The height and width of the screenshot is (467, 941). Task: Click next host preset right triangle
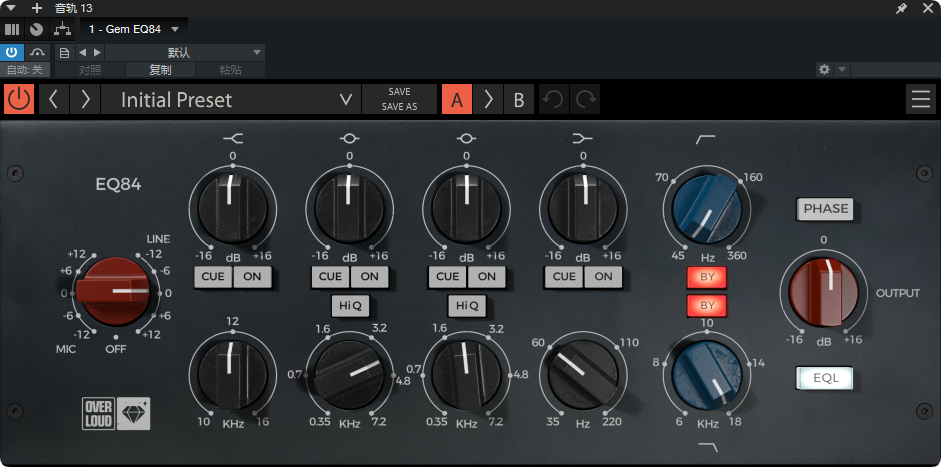[x=97, y=52]
